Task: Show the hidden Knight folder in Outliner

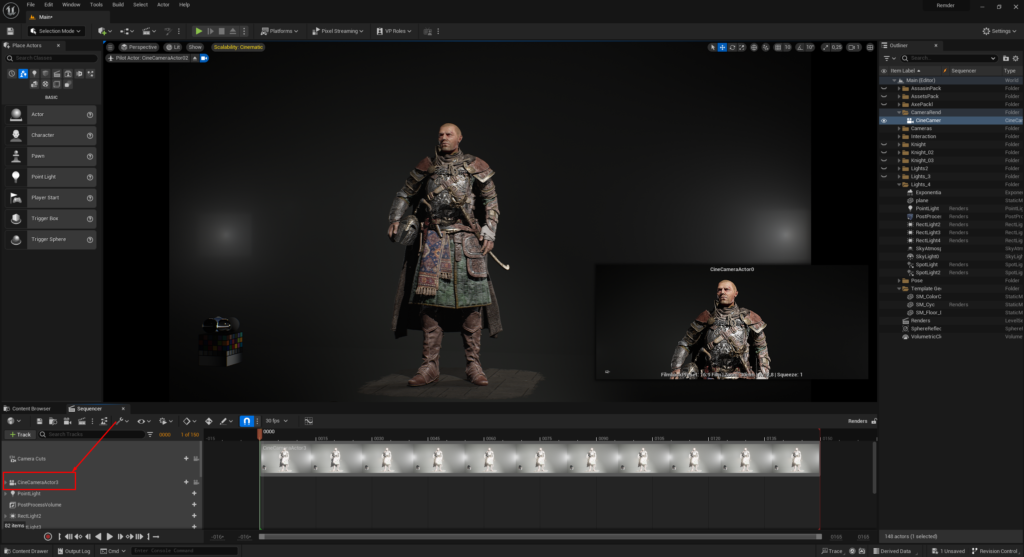Action: 883,144
